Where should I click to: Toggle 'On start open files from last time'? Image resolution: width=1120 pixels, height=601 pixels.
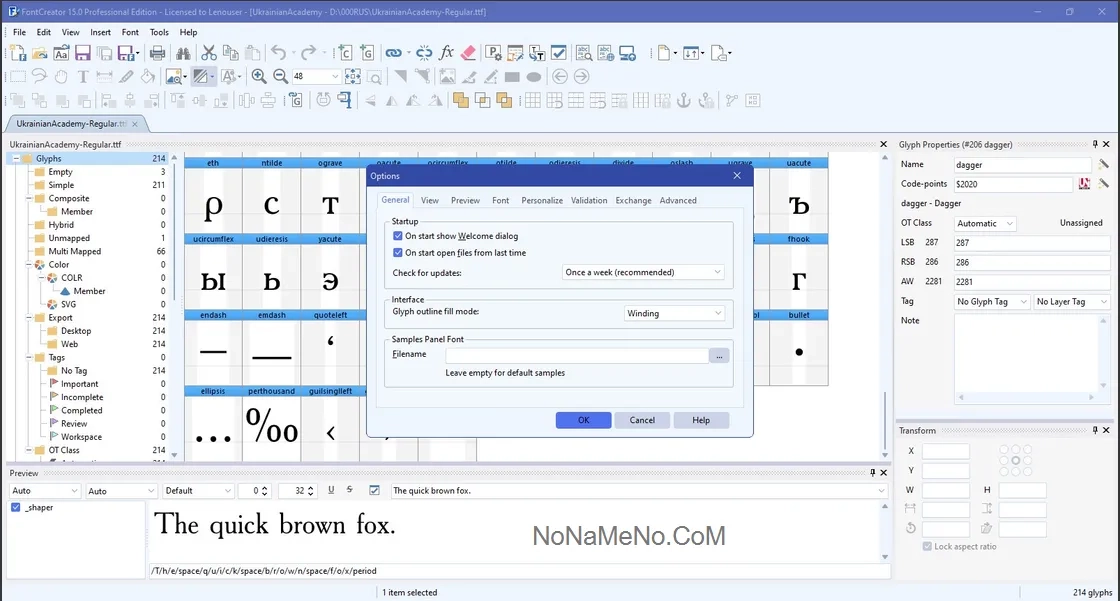pyautogui.click(x=398, y=253)
